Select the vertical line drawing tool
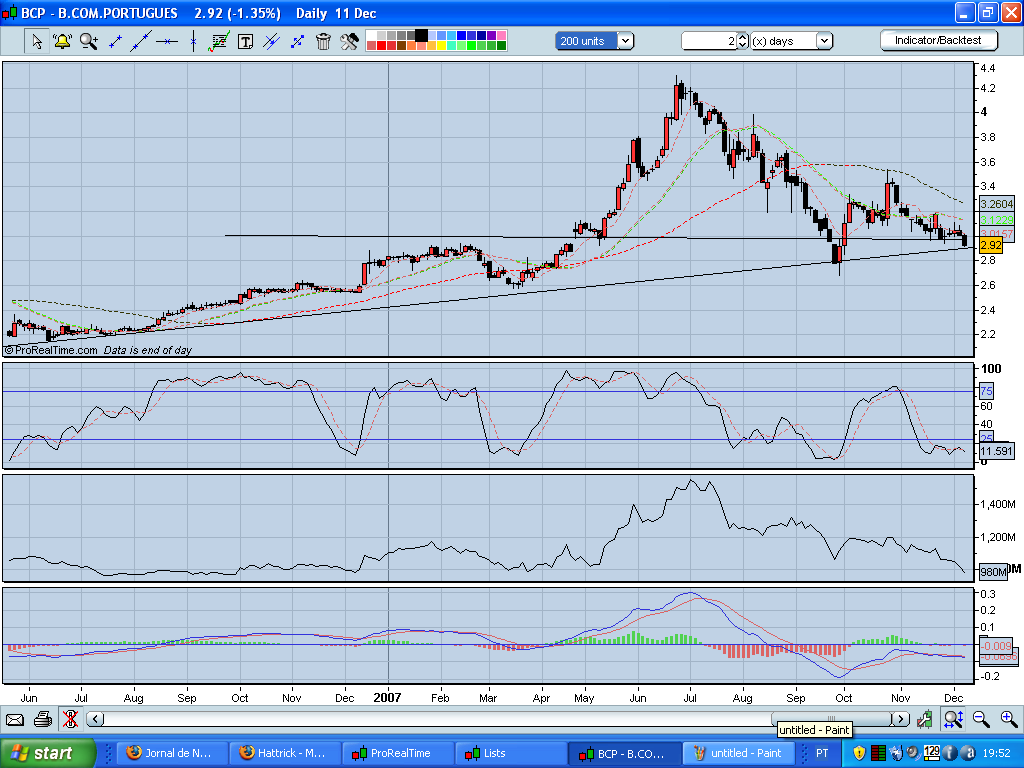The width and height of the screenshot is (1024, 768). [x=193, y=41]
